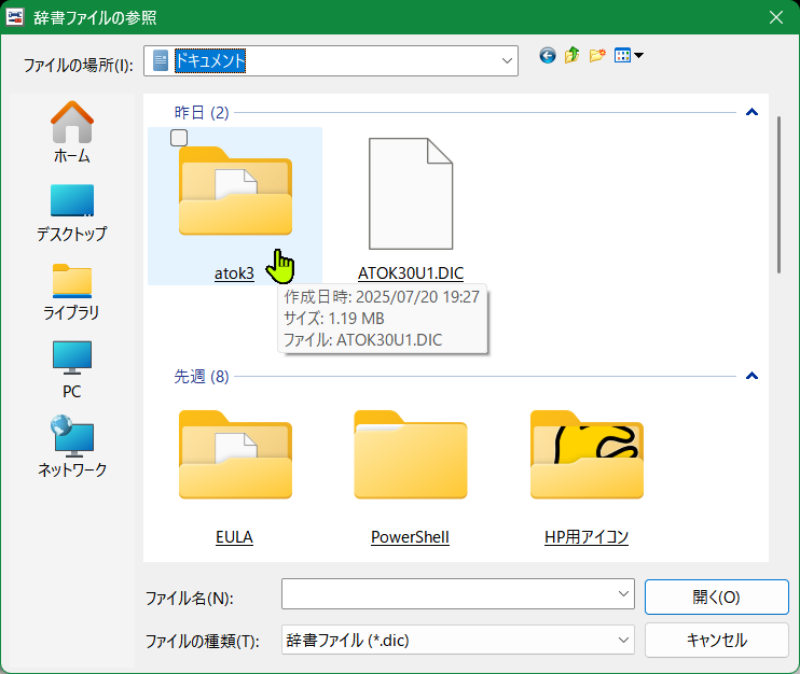
Task: Click the dialog title bar app icon
Action: click(15, 17)
